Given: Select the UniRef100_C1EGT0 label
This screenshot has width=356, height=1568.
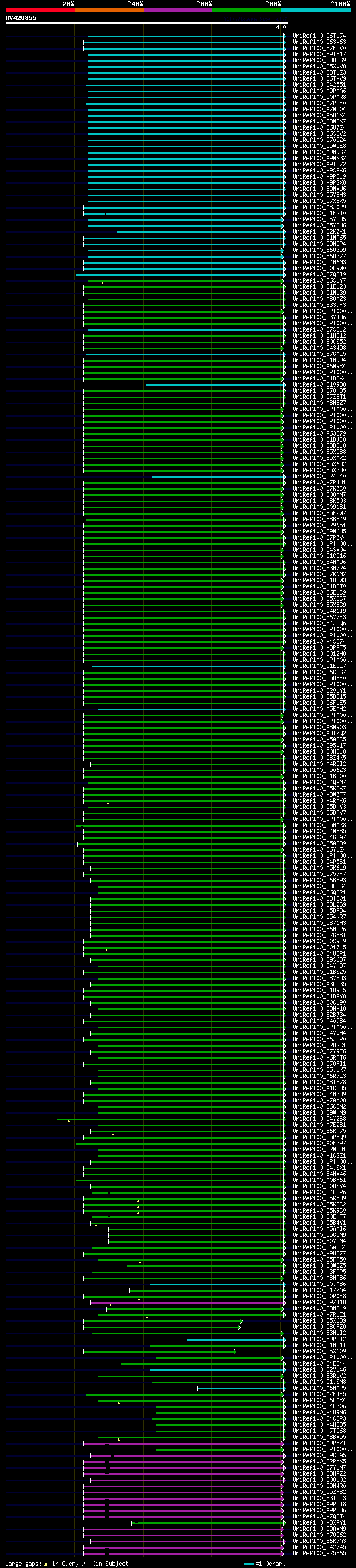Looking at the screenshot, I should pyautogui.click(x=319, y=214).
